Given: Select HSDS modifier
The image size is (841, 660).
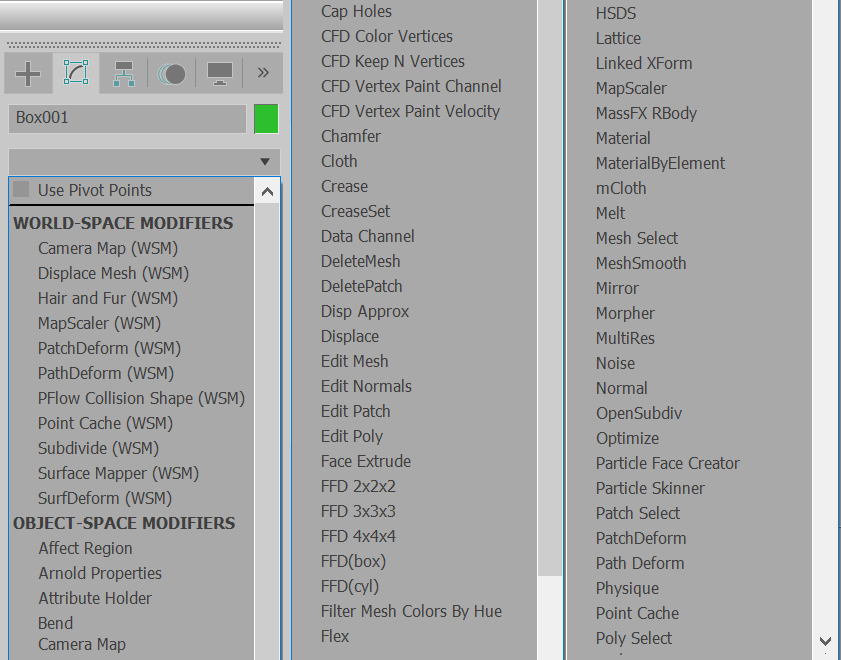Looking at the screenshot, I should pos(616,13).
